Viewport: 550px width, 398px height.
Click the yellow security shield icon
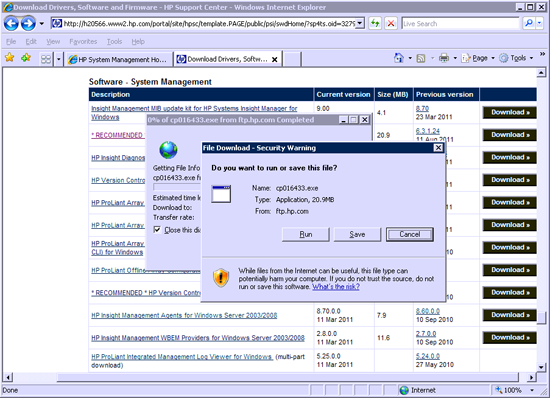[221, 278]
